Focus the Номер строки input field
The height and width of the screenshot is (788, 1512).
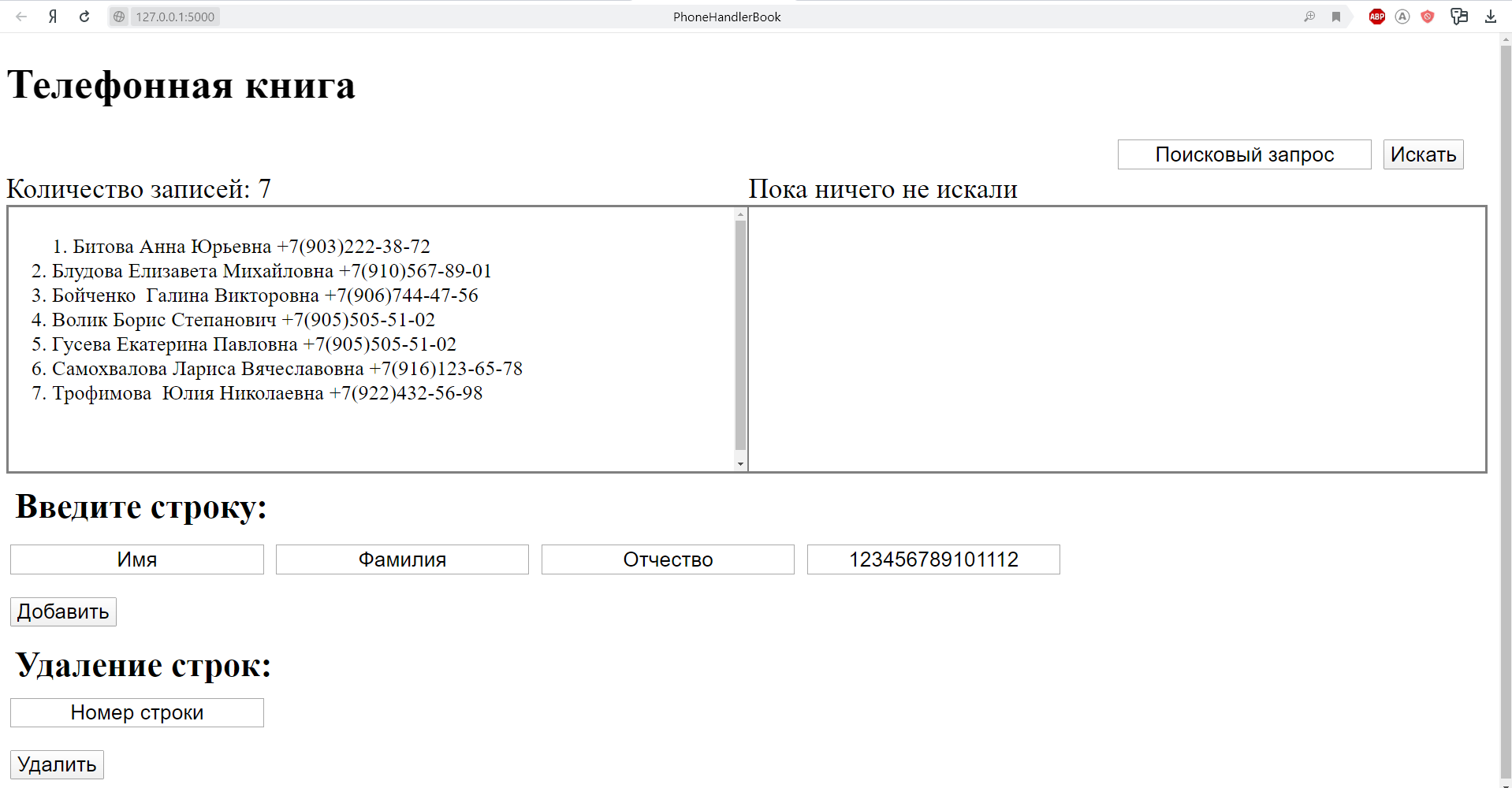(137, 712)
